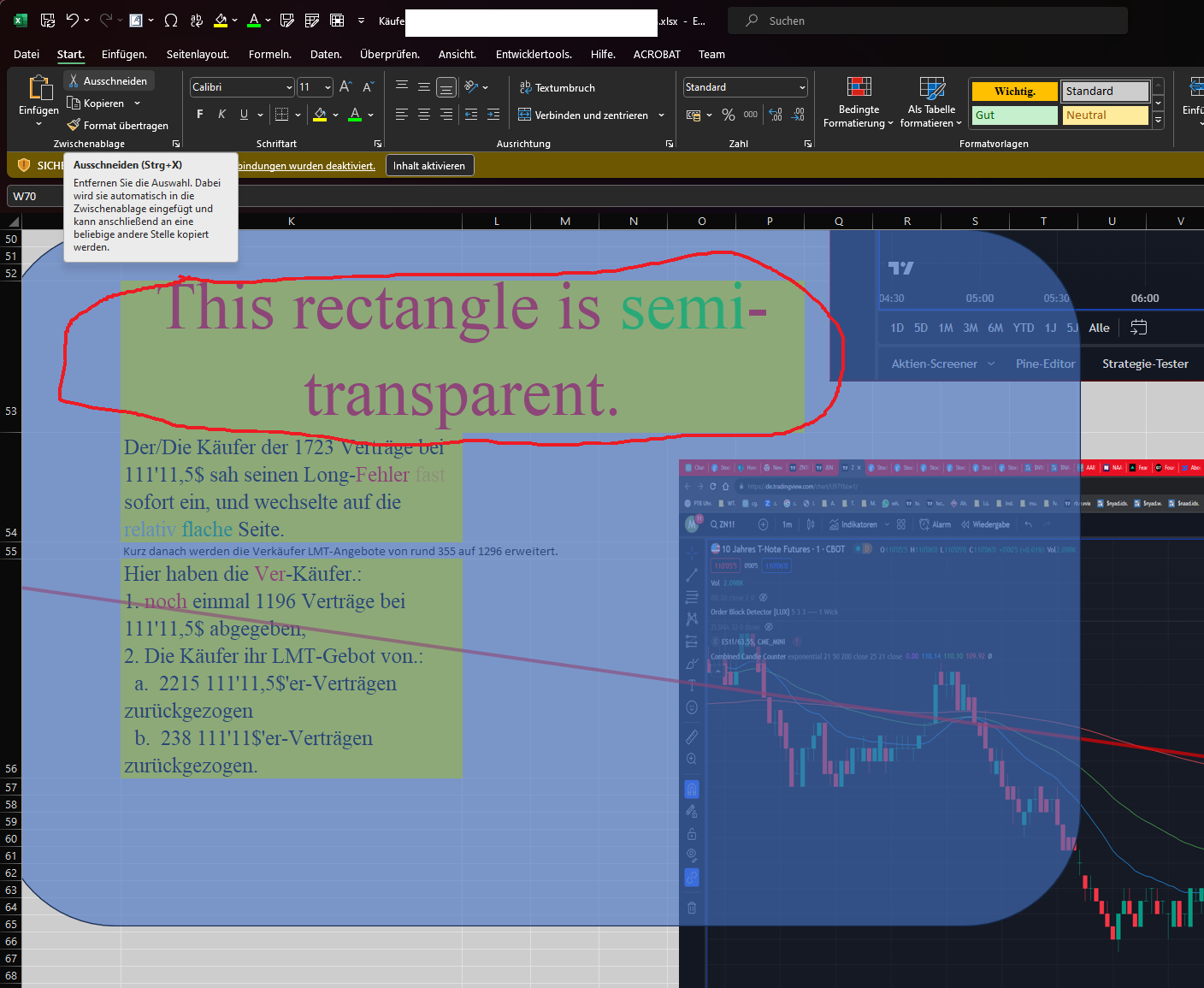Image resolution: width=1204 pixels, height=988 pixels.
Task: Click the borders icon in Schriftart group
Action: (x=281, y=115)
